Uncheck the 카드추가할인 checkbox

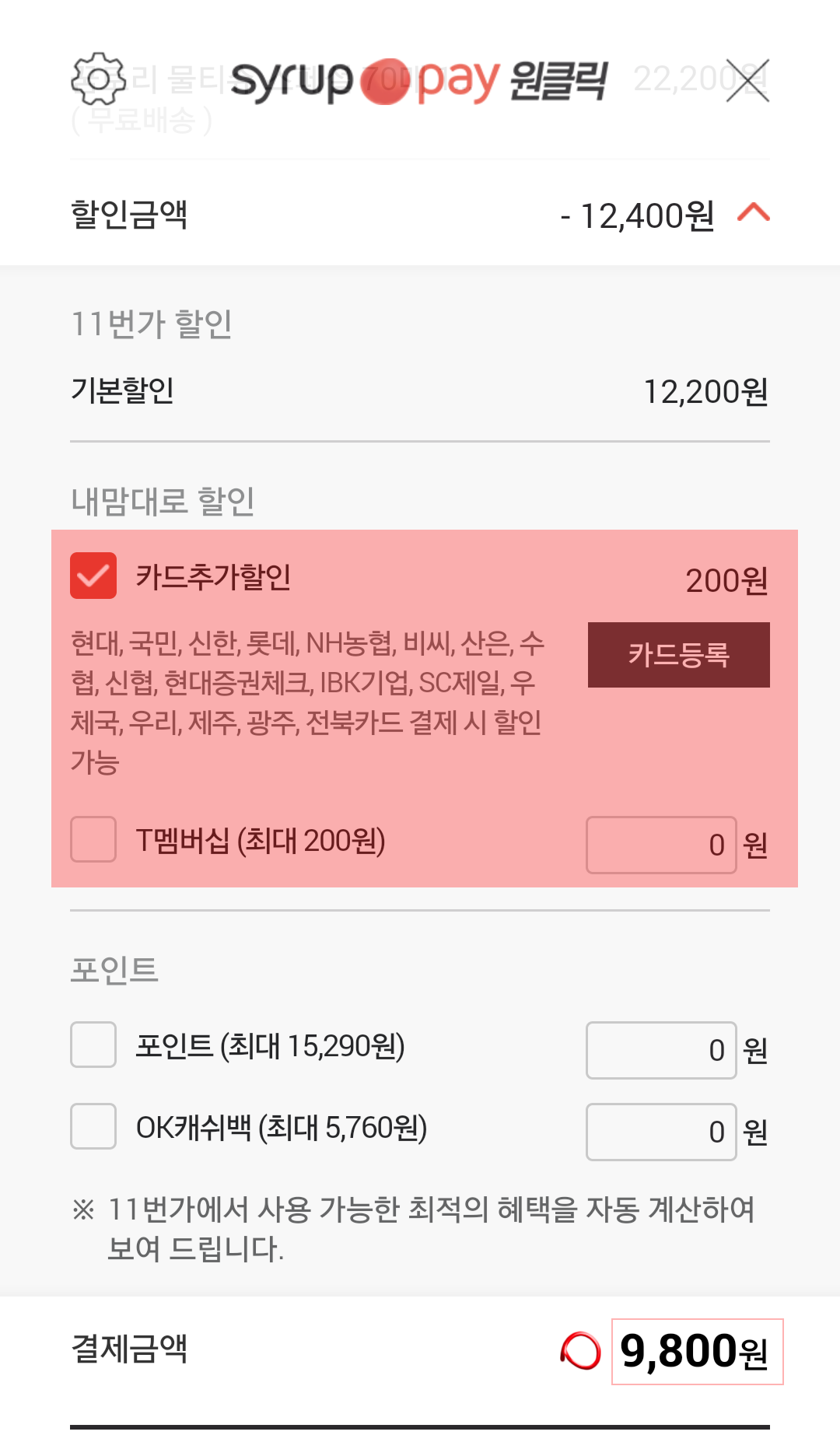93,576
